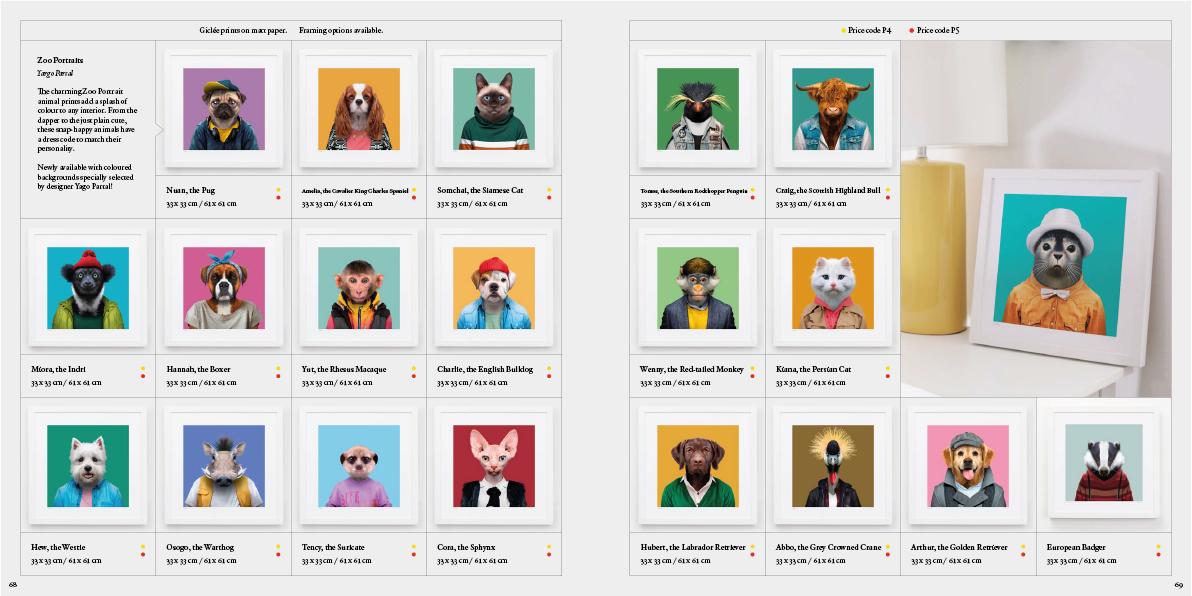Select the 'European Badger' caption
1192x596 pixels.
click(1076, 547)
